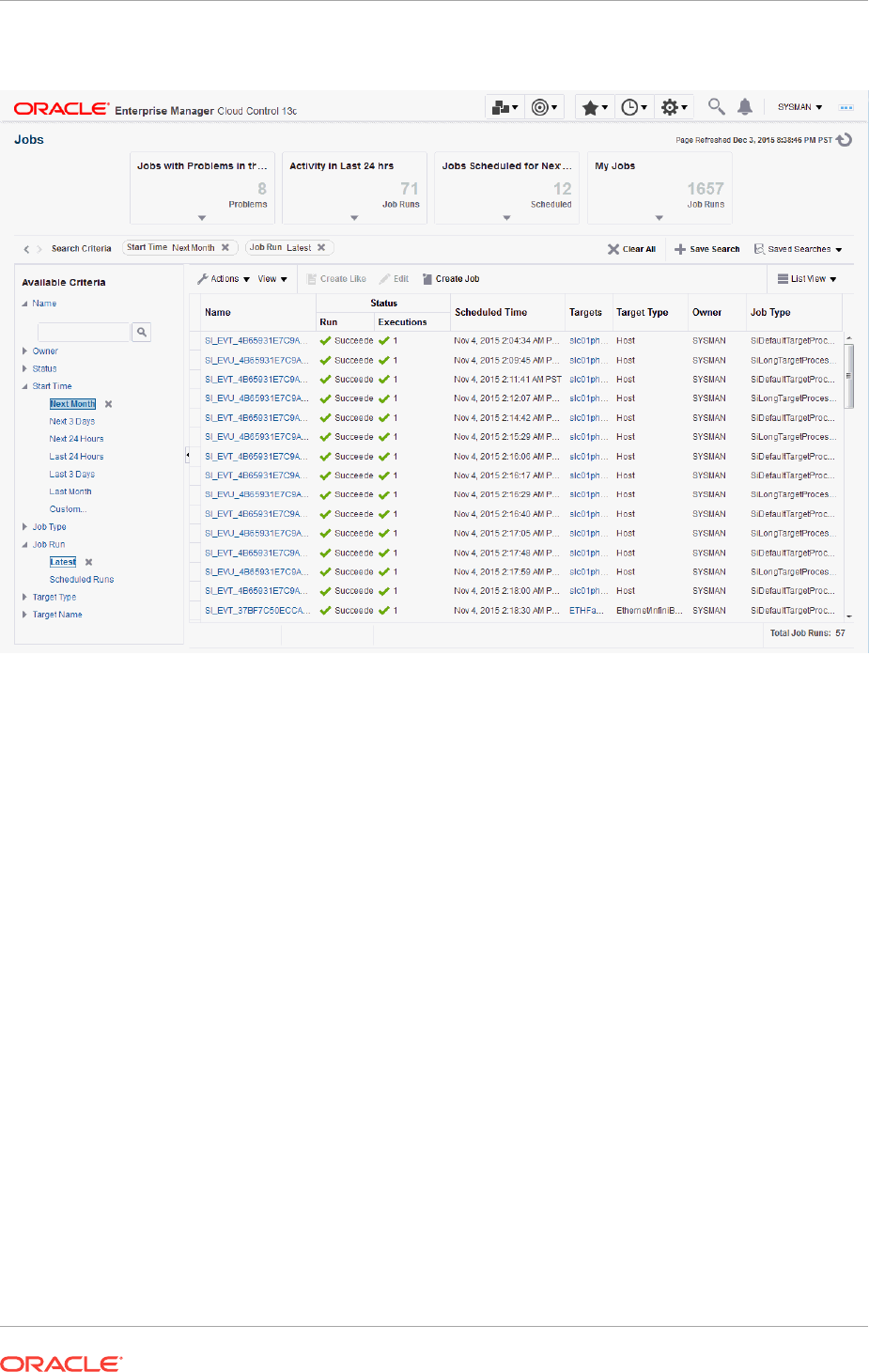
Task: Expand the Jobs with Problems tile
Action: point(202,218)
